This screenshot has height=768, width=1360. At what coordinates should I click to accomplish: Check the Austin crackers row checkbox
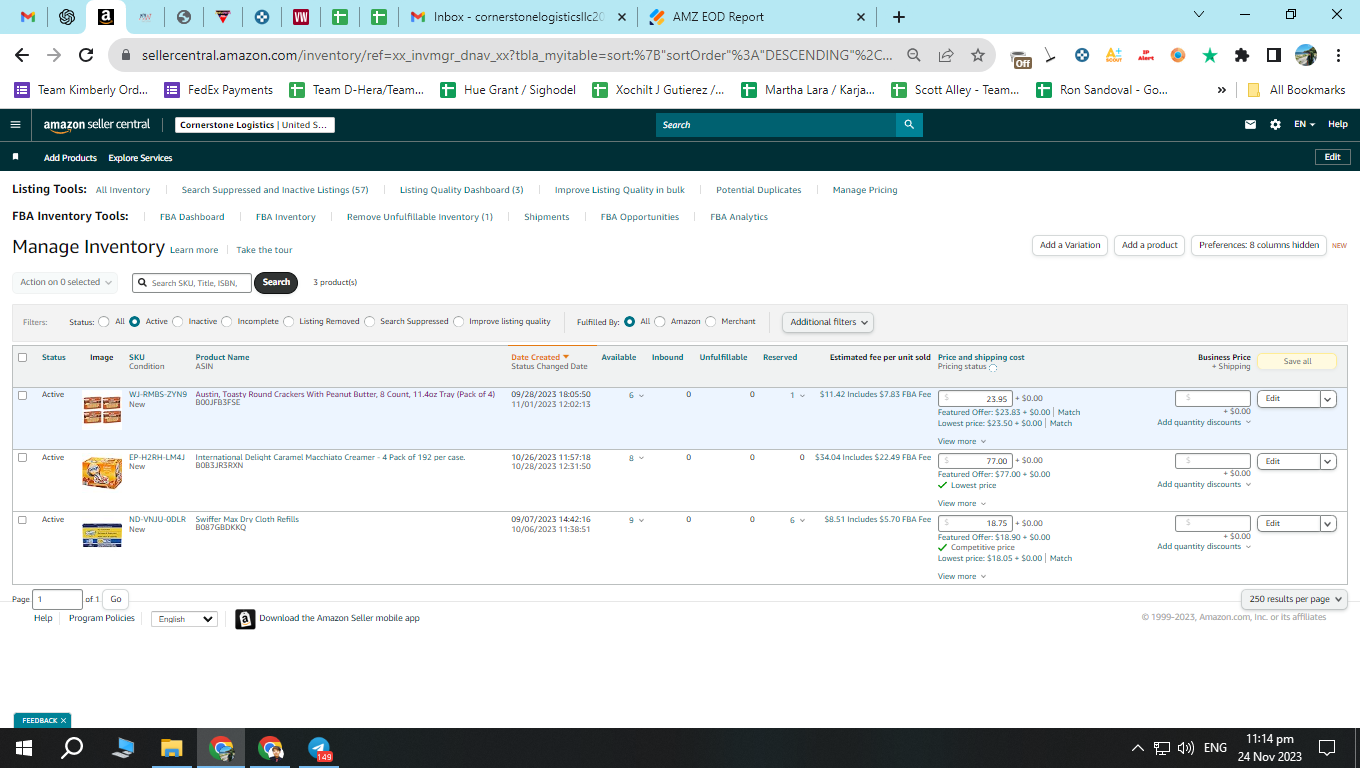pos(22,395)
